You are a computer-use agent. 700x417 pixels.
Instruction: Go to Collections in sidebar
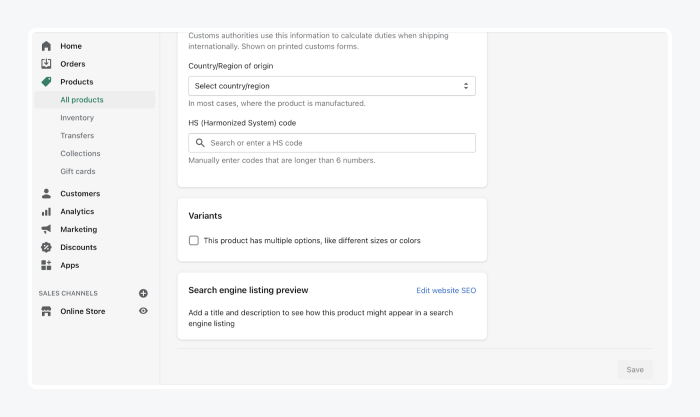(x=80, y=154)
